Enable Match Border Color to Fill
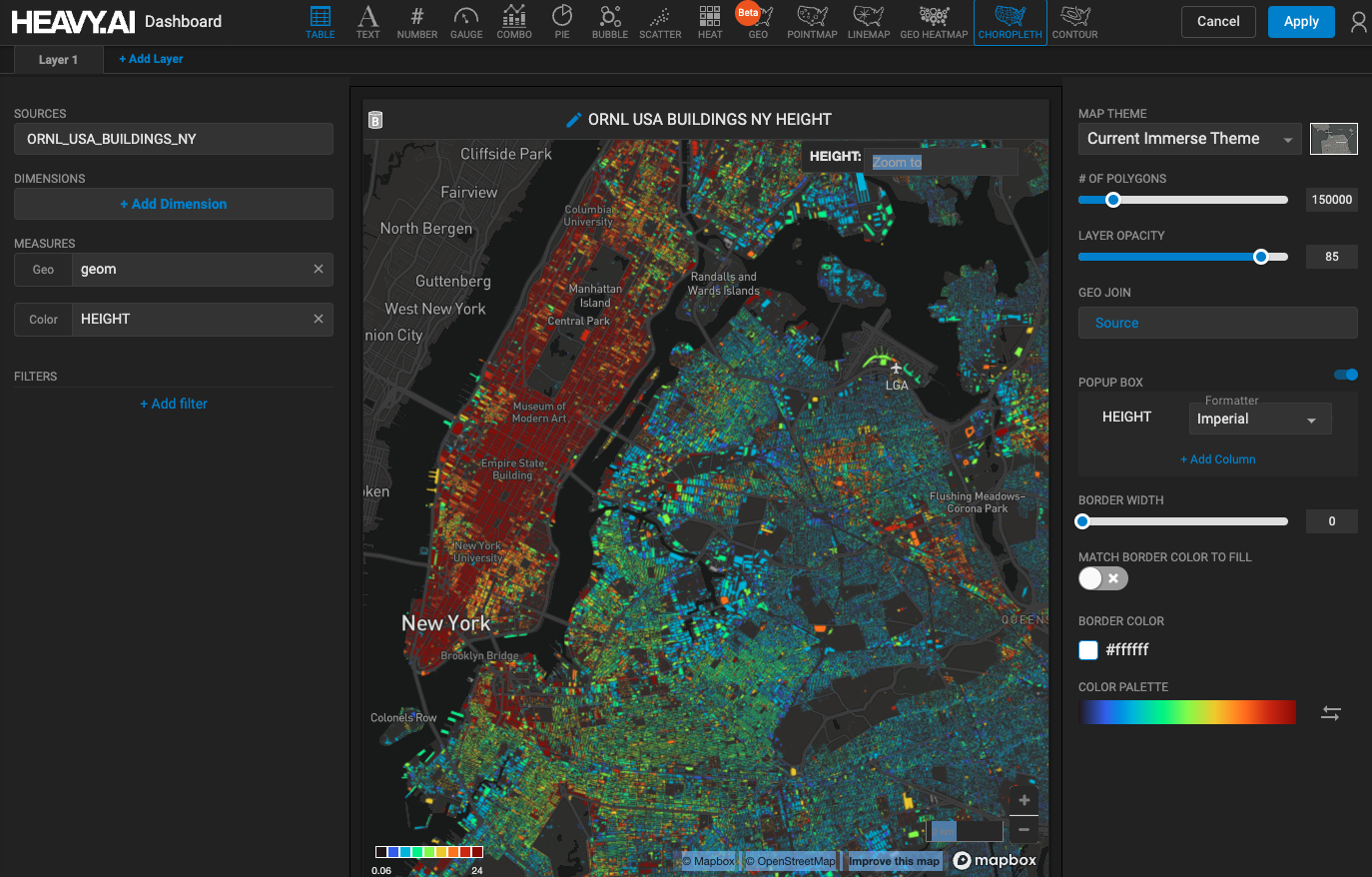 (1102, 578)
